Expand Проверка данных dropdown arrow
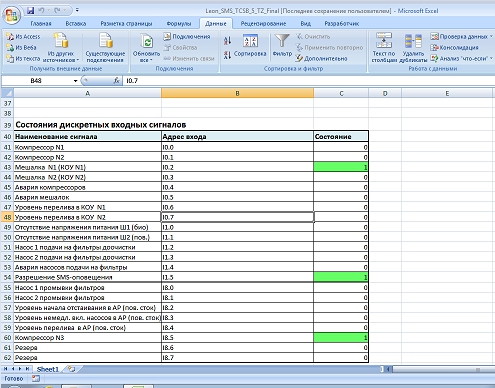Viewport: 495px width, 388px height. pyautogui.click(x=491, y=37)
